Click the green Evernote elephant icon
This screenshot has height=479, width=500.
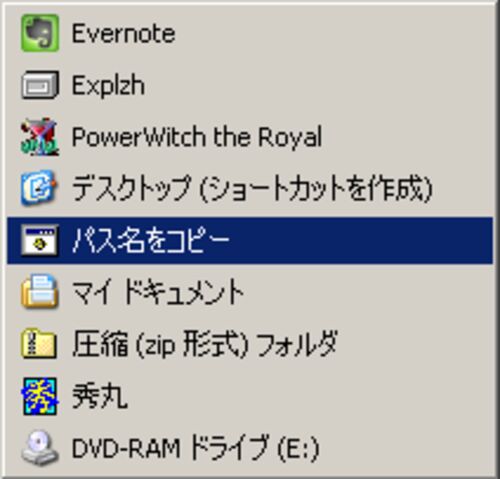tap(40, 33)
